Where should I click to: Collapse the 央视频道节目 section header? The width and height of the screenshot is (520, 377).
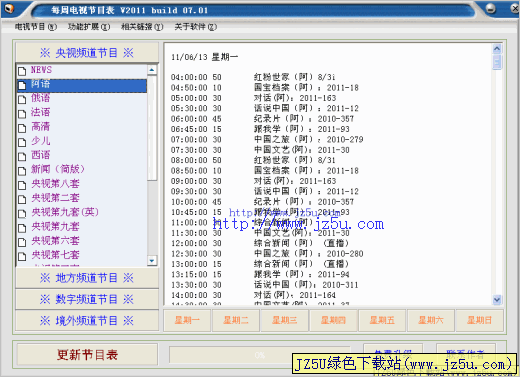[x=87, y=52]
